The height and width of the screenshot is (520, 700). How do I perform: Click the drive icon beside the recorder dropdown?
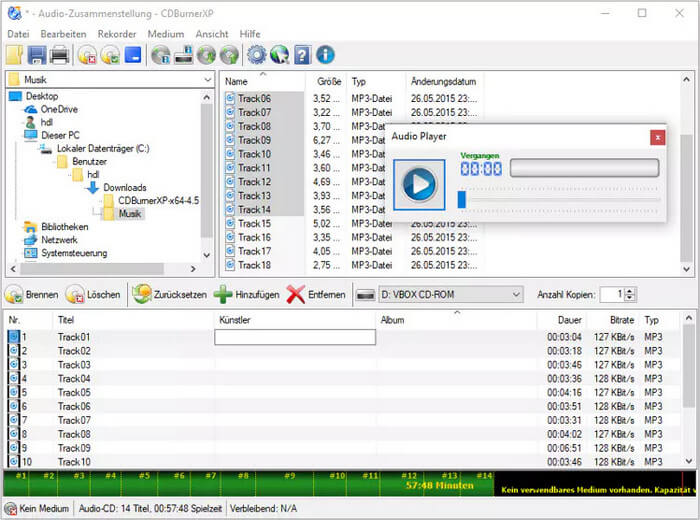(x=366, y=295)
